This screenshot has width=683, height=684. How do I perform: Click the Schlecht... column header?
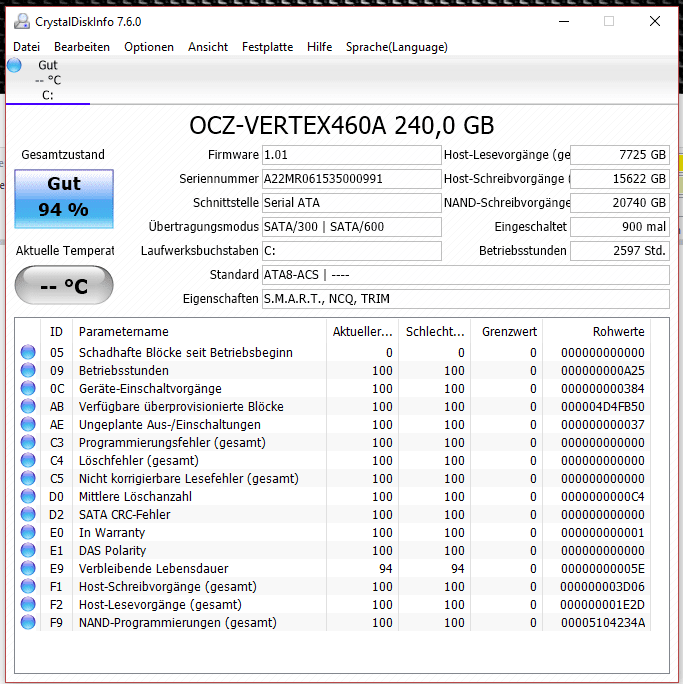pos(435,332)
